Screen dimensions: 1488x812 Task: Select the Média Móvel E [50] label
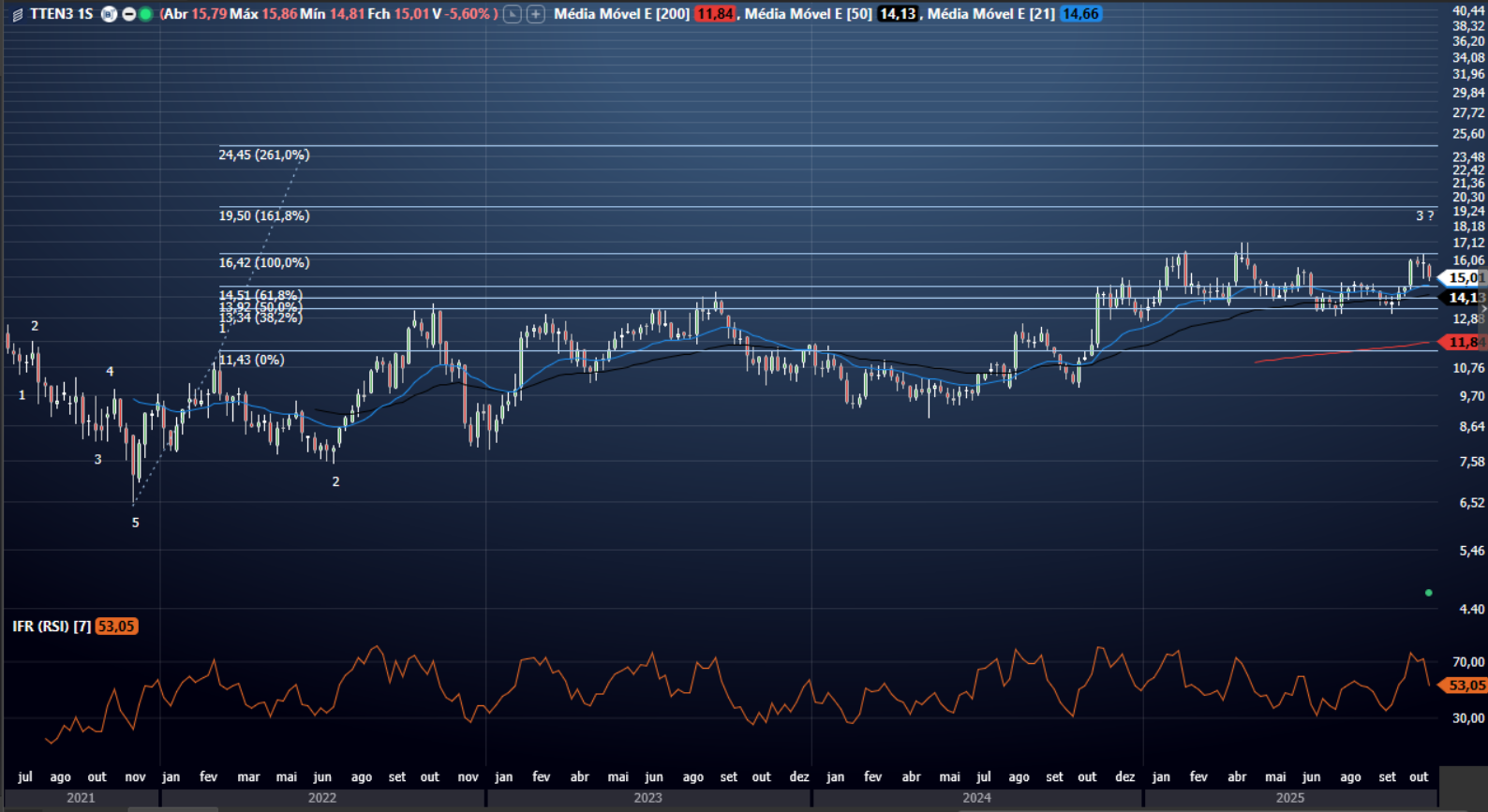(x=808, y=14)
